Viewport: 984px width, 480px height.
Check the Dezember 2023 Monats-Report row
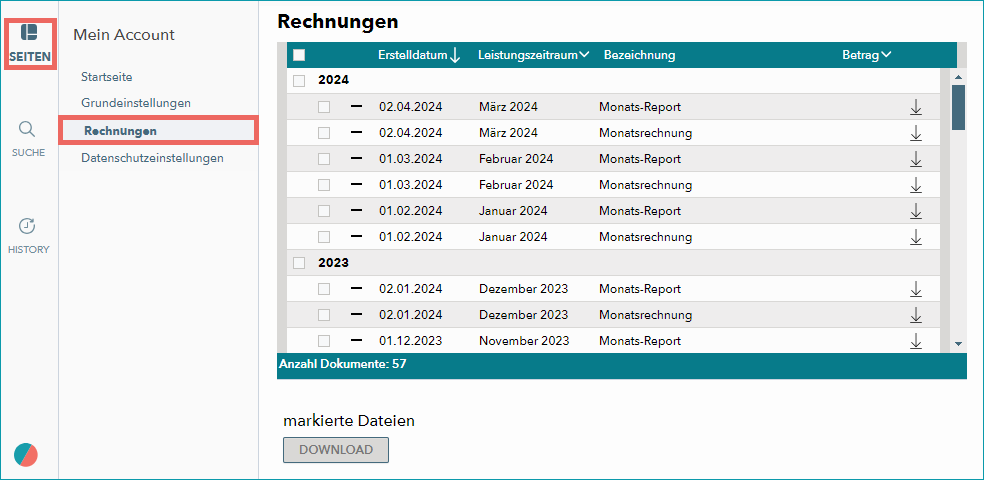324,289
